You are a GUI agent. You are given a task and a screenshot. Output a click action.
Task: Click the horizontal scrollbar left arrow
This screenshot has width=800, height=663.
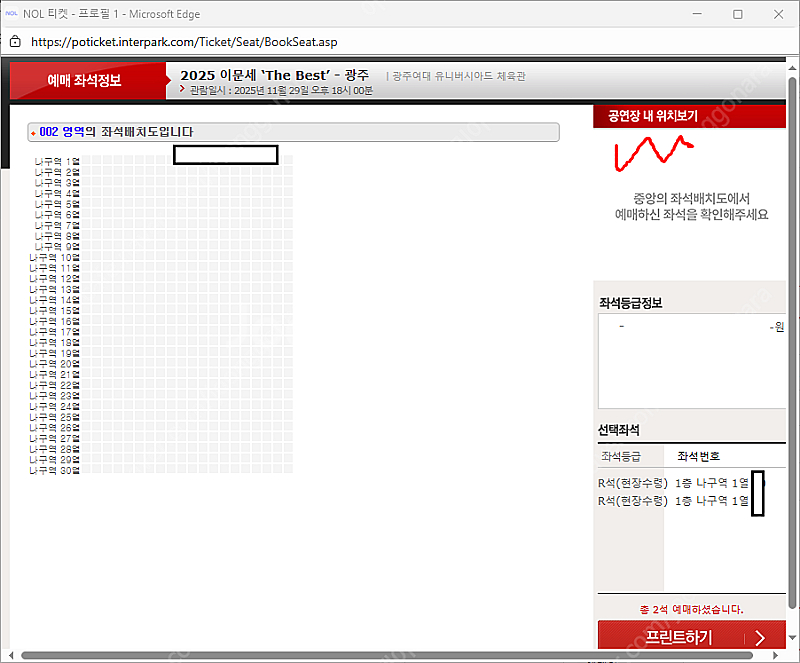pos(11,655)
